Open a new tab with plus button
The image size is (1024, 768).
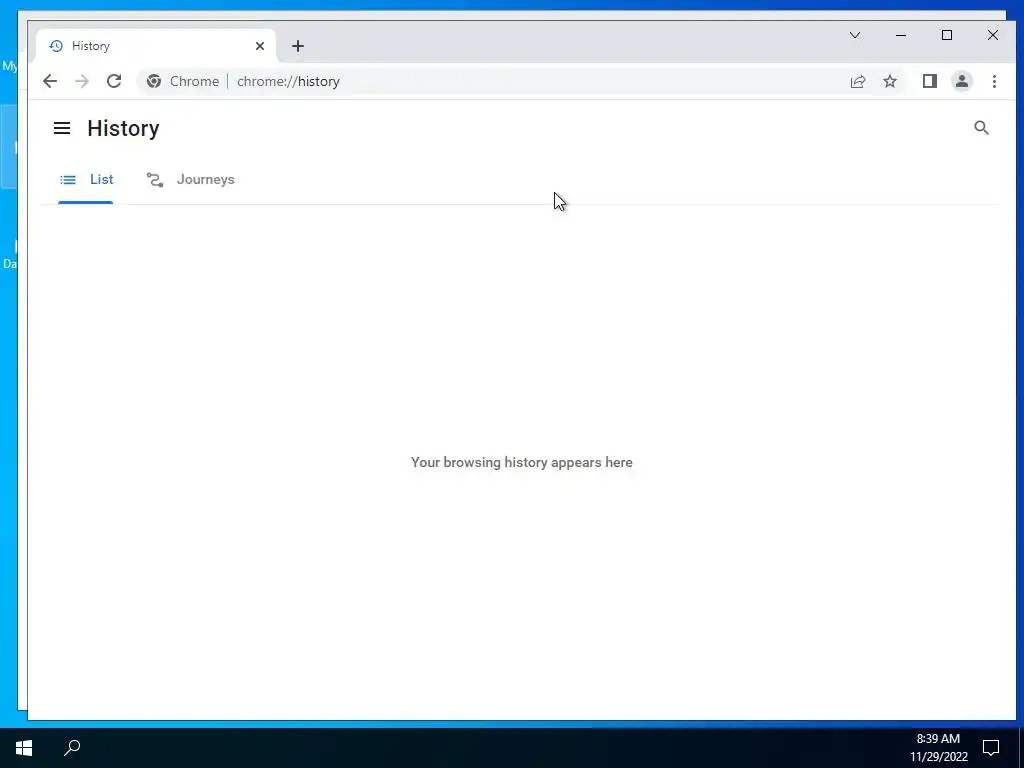pyautogui.click(x=298, y=46)
